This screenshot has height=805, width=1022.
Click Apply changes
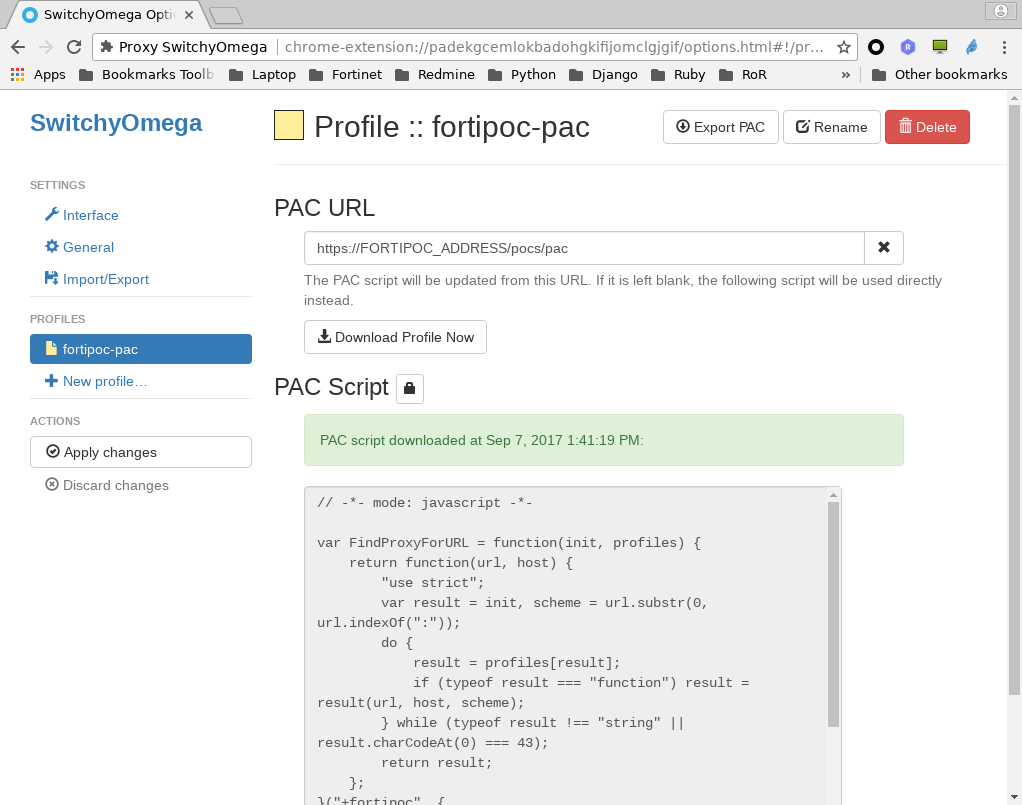141,452
